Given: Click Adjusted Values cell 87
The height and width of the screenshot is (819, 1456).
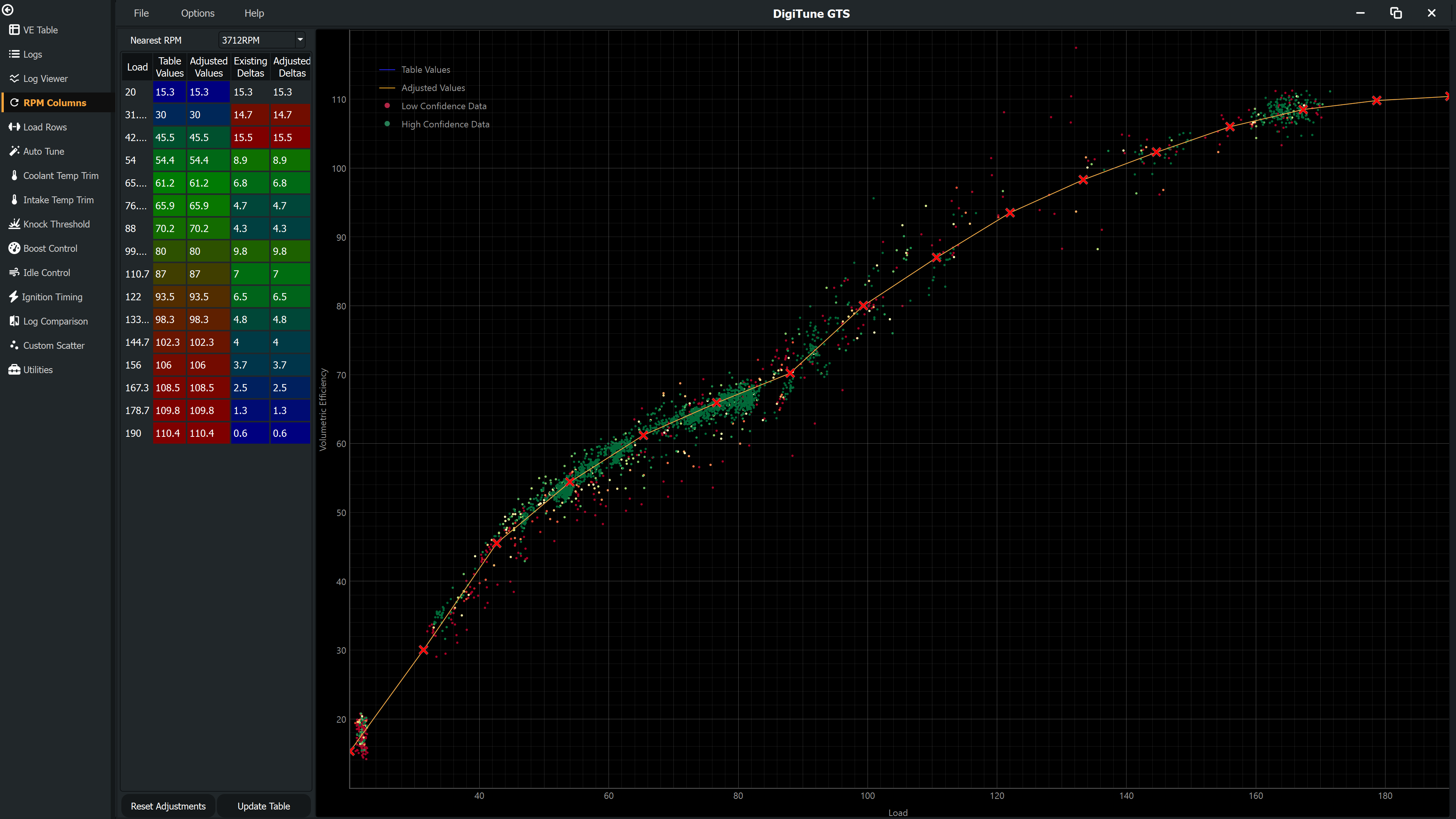Looking at the screenshot, I should (x=208, y=274).
